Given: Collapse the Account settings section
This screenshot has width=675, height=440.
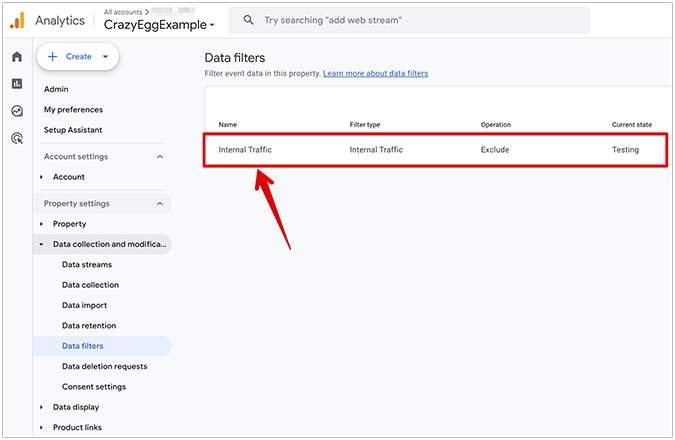Looking at the screenshot, I should pos(160,157).
